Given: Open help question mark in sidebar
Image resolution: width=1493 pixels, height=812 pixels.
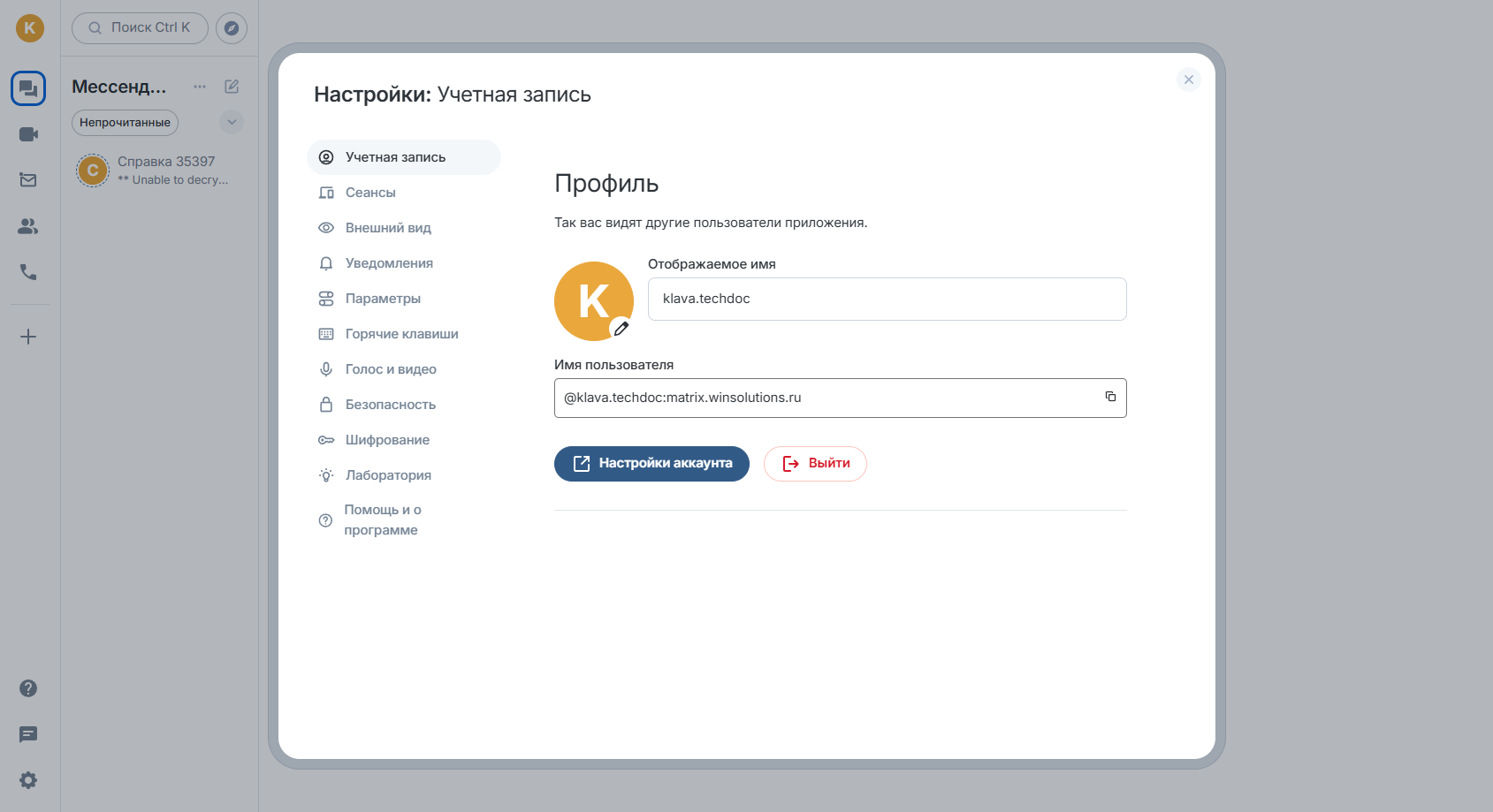Looking at the screenshot, I should [x=28, y=688].
